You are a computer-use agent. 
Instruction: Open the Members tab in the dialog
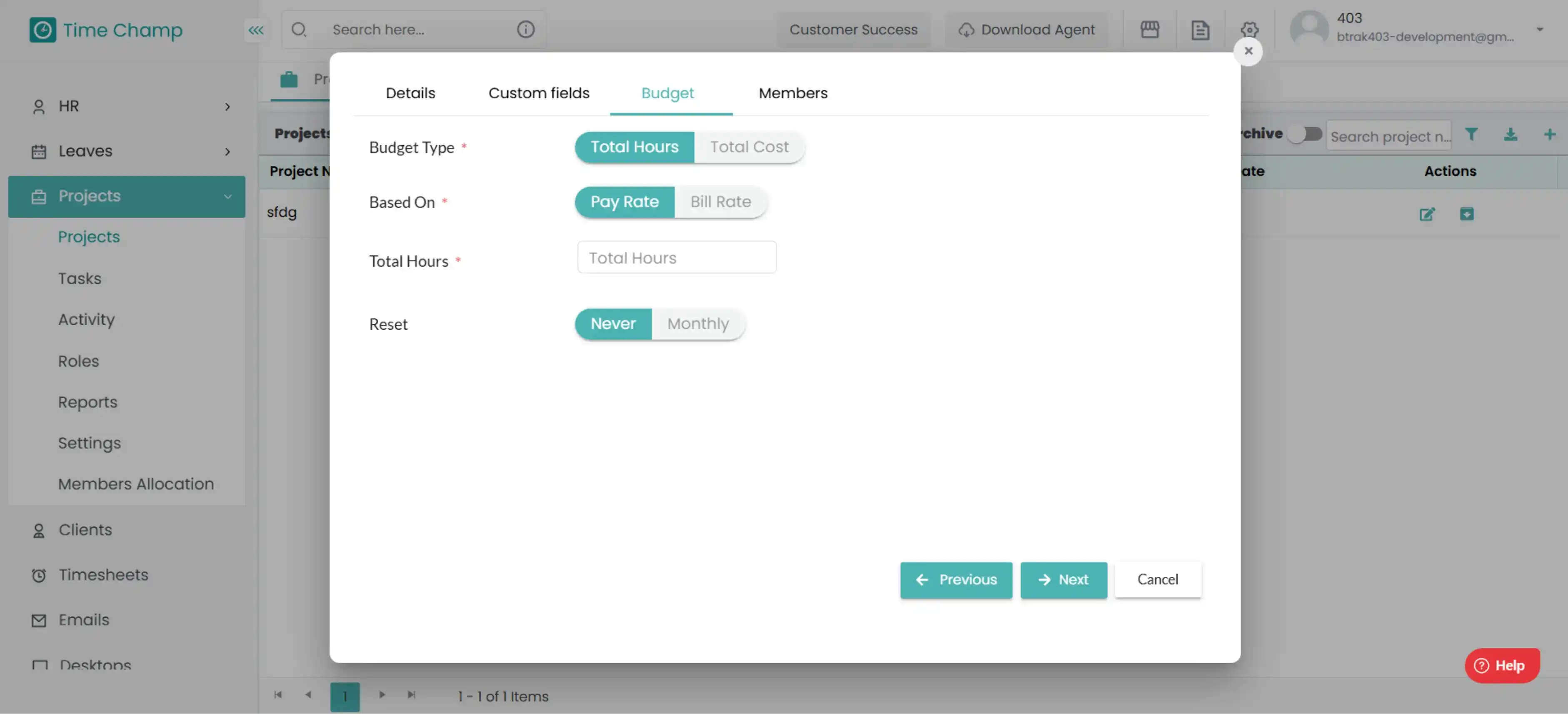(792, 93)
